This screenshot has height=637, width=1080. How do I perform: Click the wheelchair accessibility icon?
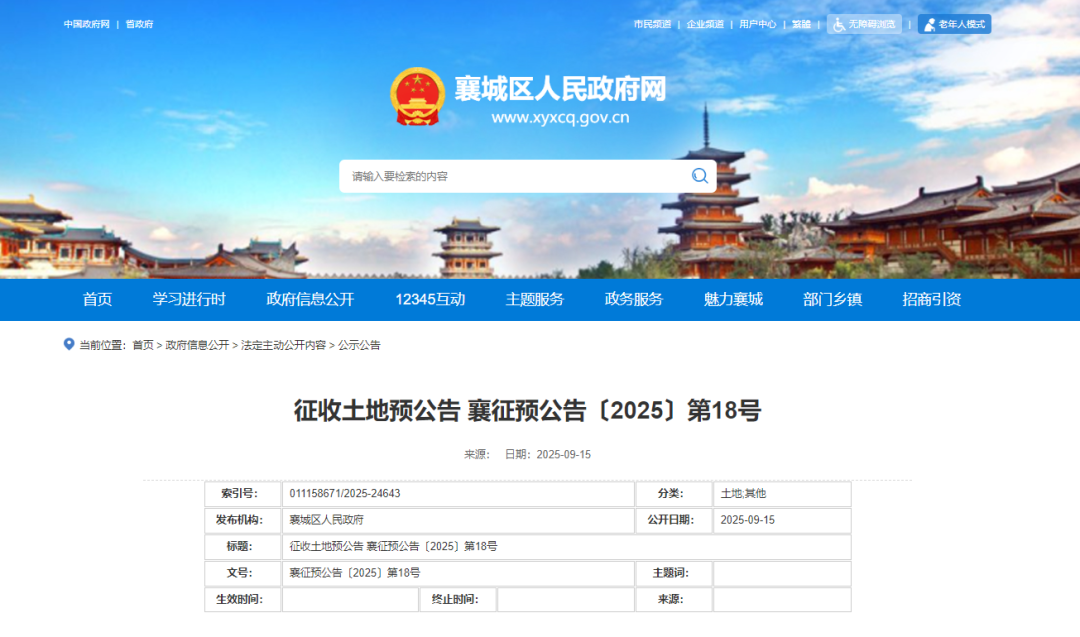click(838, 24)
